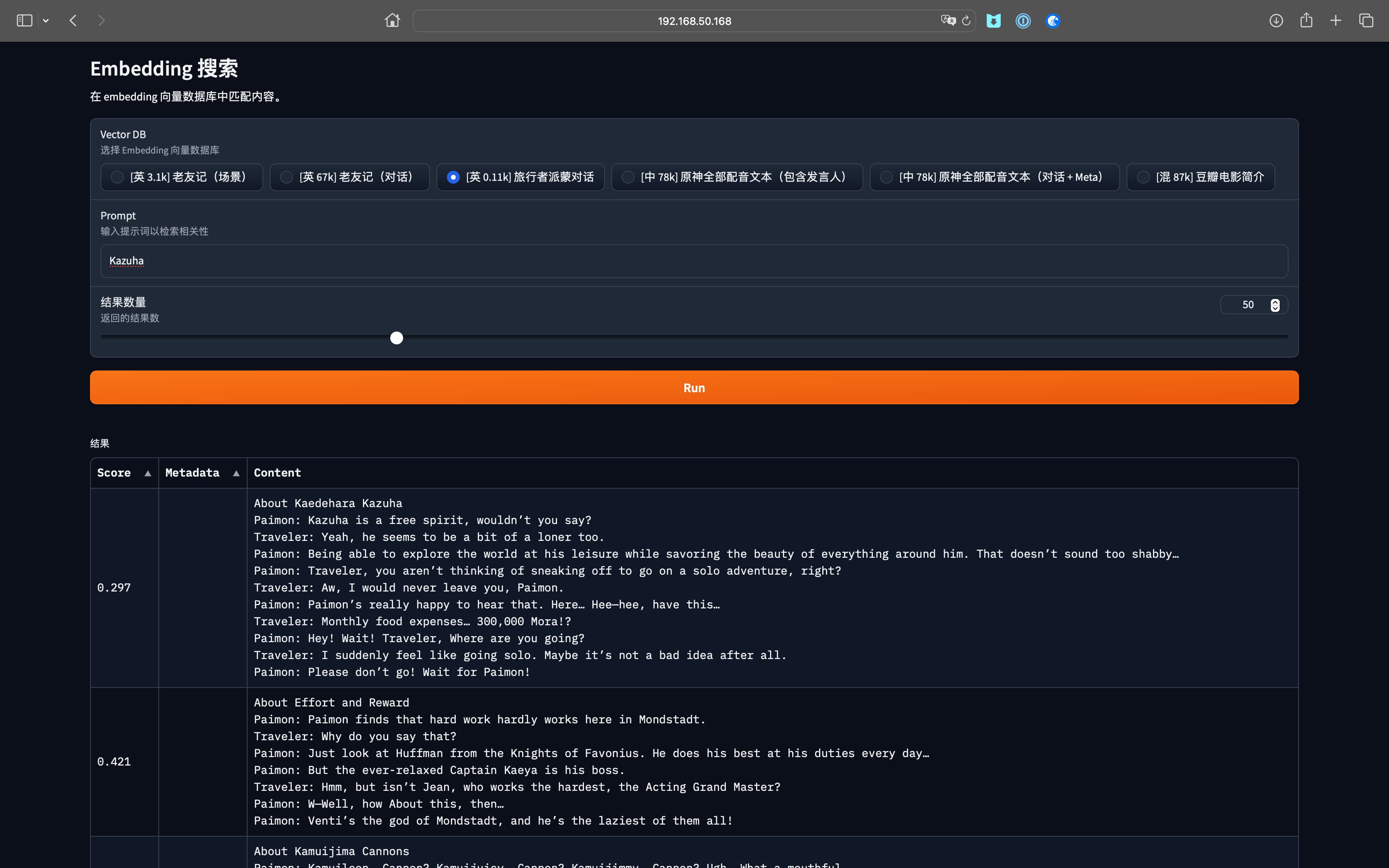Open the home page
This screenshot has width=1389, height=868.
pos(392,20)
